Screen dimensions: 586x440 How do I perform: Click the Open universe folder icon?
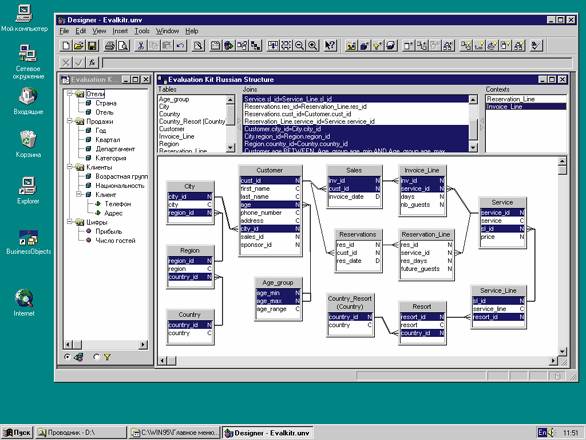pos(79,46)
